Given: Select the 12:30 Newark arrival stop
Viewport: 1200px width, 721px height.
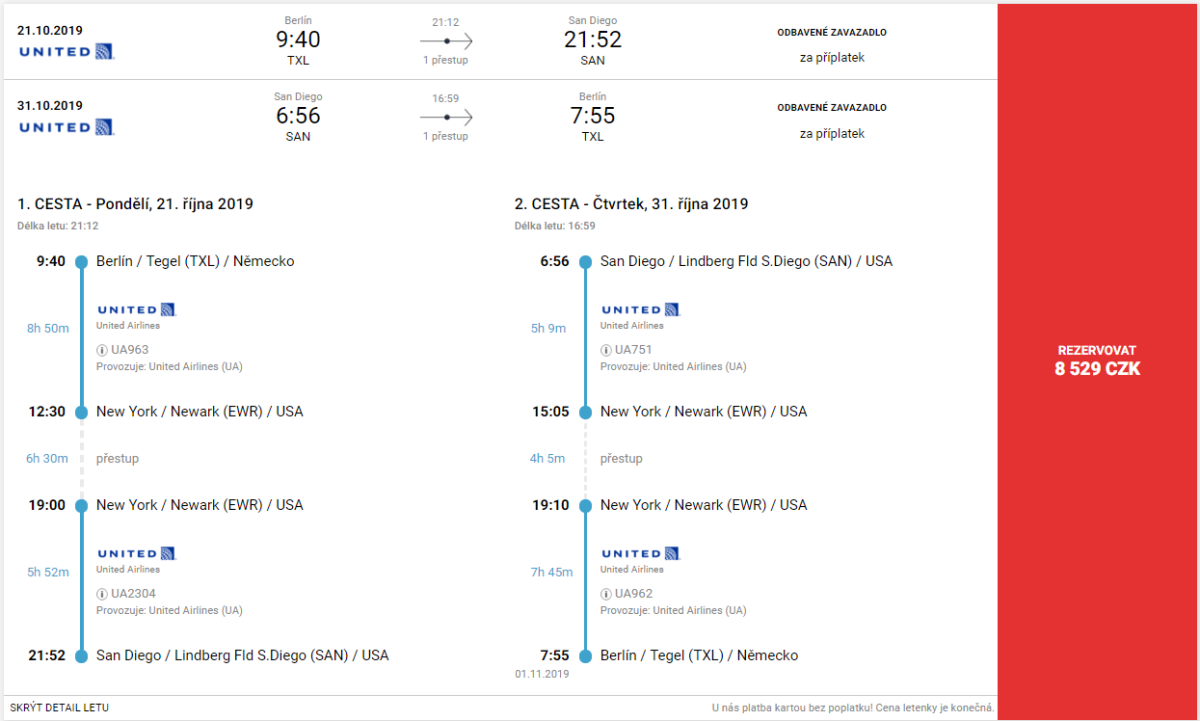Looking at the screenshot, I should [x=199, y=412].
